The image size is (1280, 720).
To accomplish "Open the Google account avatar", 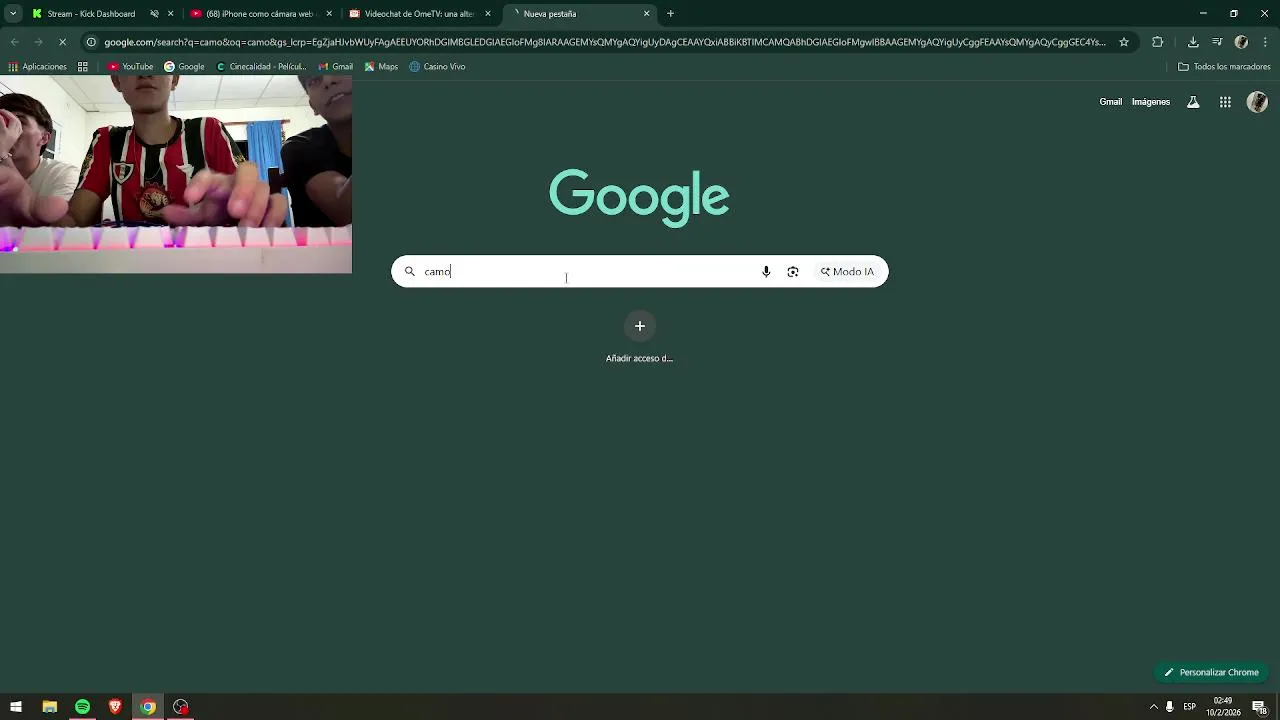I will (x=1258, y=102).
